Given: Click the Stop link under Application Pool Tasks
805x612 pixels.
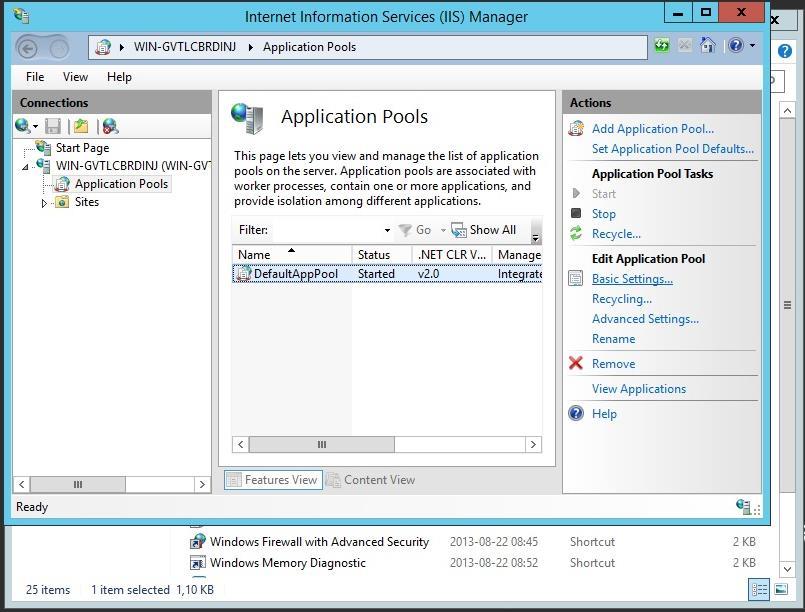Looking at the screenshot, I should click(x=603, y=214).
